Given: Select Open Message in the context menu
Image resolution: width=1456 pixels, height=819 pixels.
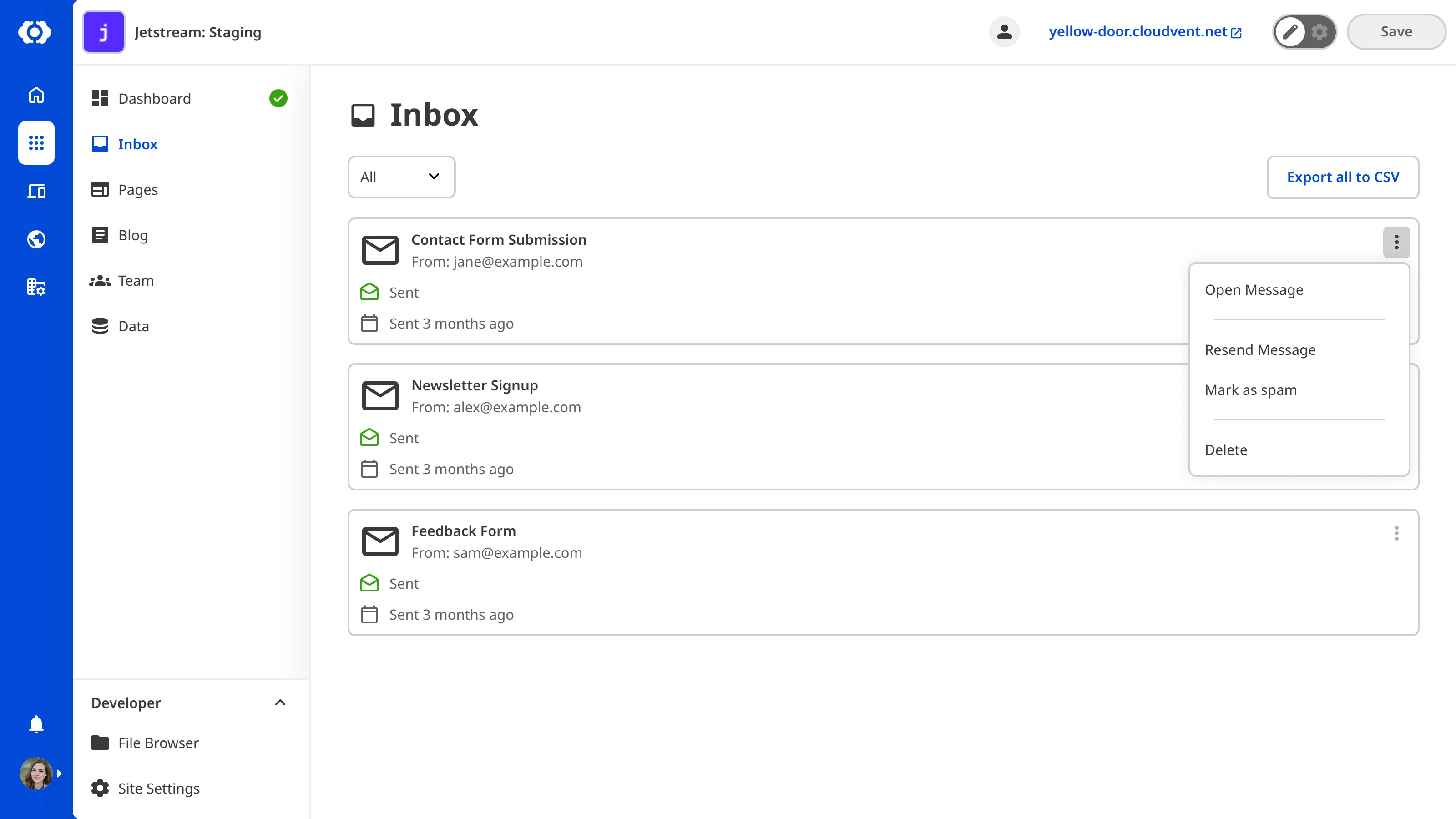Looking at the screenshot, I should click(1254, 289).
